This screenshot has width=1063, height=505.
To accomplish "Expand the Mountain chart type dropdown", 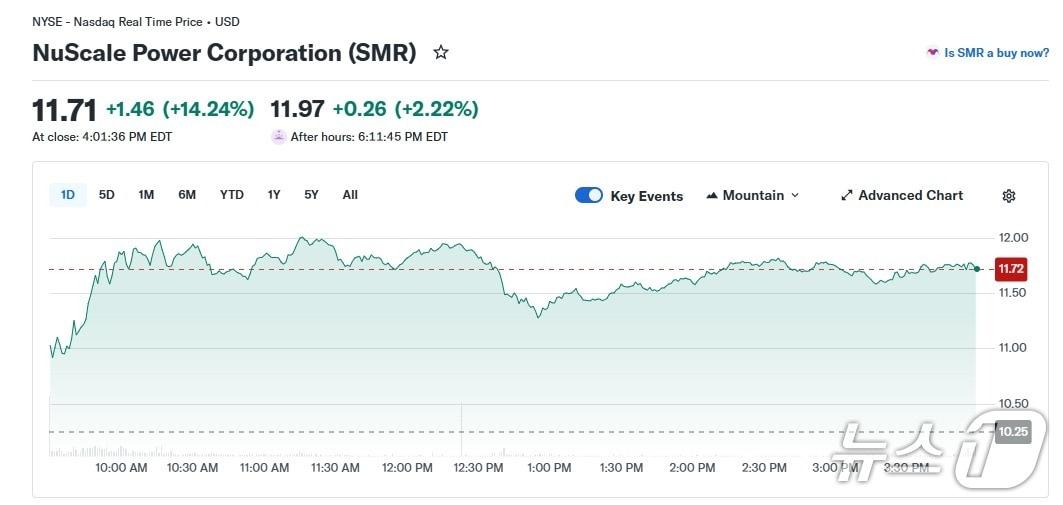I will pyautogui.click(x=795, y=196).
